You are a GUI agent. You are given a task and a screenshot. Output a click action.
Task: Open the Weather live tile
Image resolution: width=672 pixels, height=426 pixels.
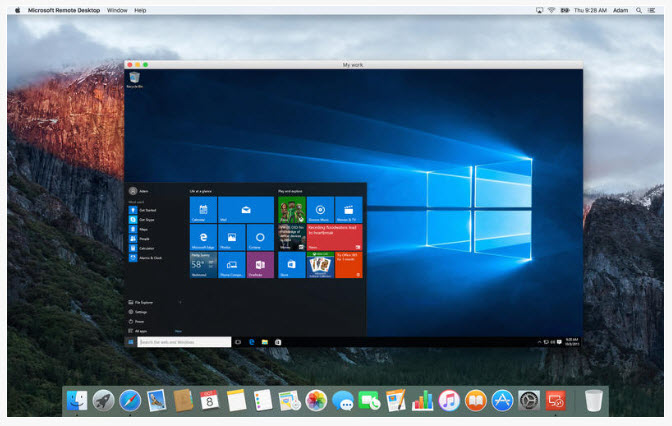click(x=203, y=265)
